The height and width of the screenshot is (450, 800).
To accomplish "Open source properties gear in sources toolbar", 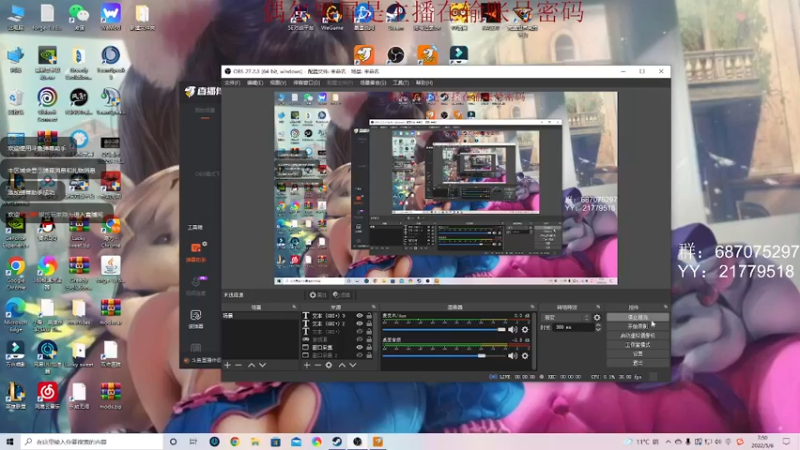I will click(329, 365).
